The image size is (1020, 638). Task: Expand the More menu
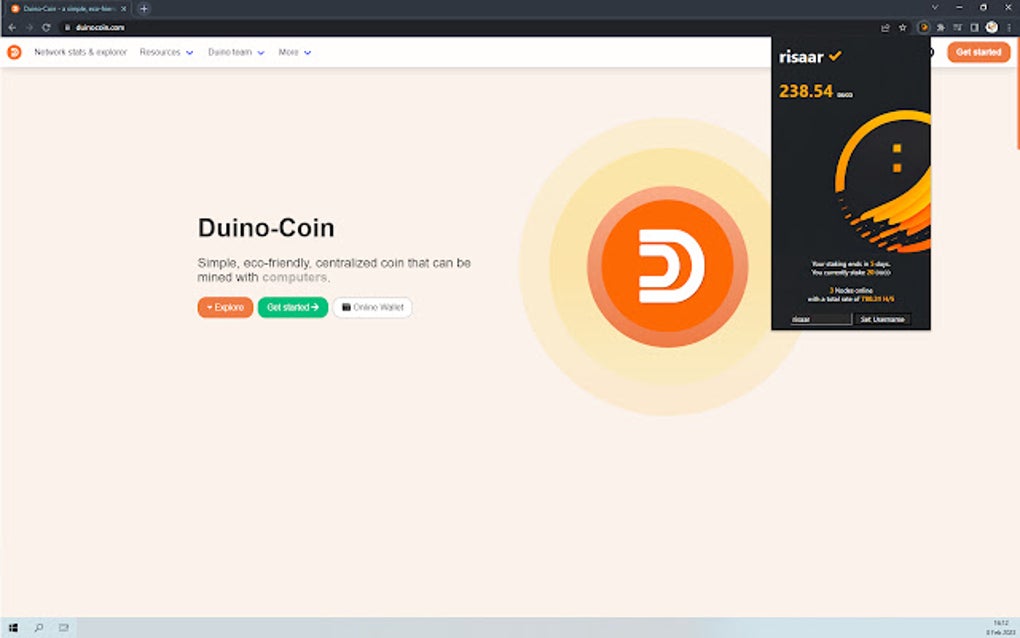(294, 52)
